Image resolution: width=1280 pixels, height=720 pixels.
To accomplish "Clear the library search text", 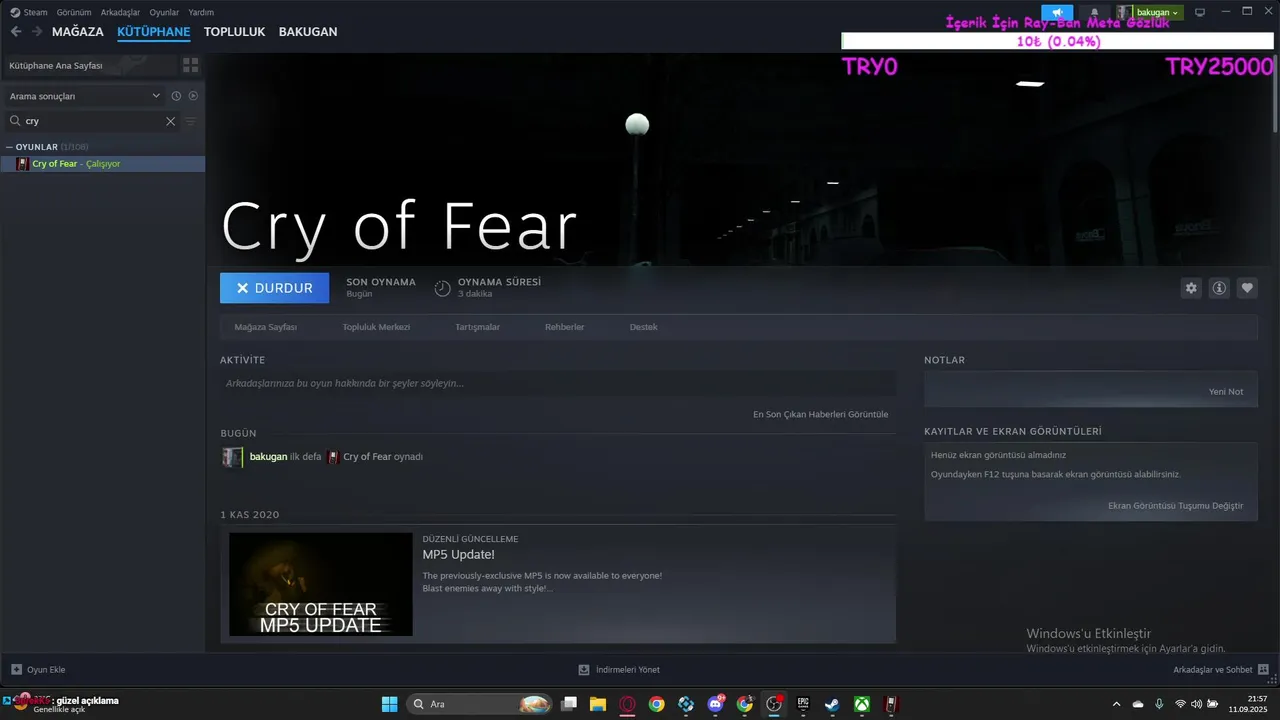I will coord(170,121).
